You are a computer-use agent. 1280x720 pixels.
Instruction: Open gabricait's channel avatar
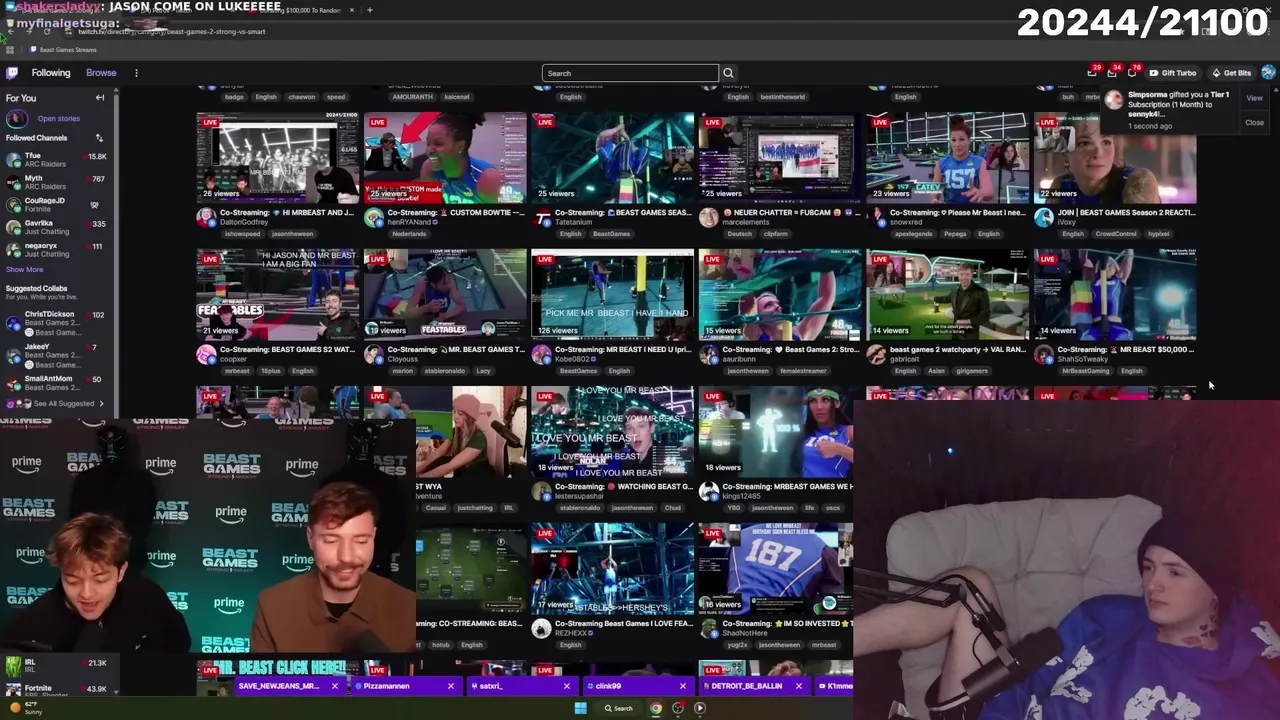click(x=876, y=354)
